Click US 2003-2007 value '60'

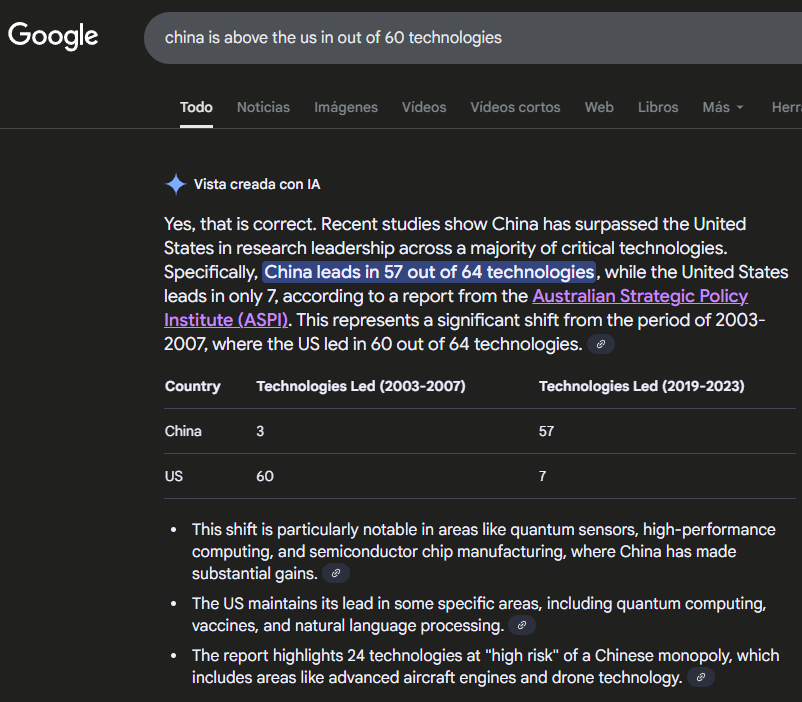coord(265,476)
